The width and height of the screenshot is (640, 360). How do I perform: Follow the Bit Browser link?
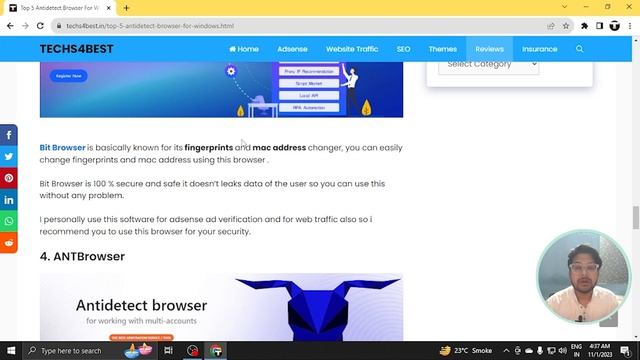tap(62, 147)
